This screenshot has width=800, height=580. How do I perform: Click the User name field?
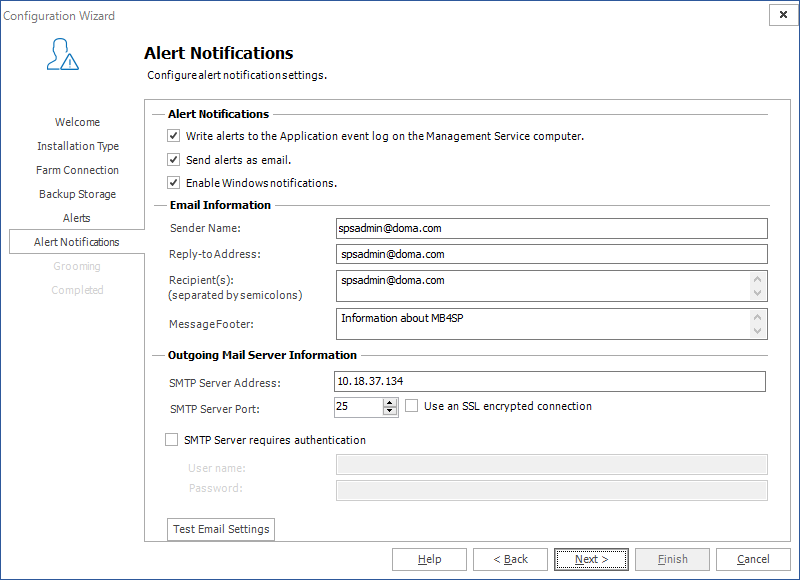click(x=552, y=465)
